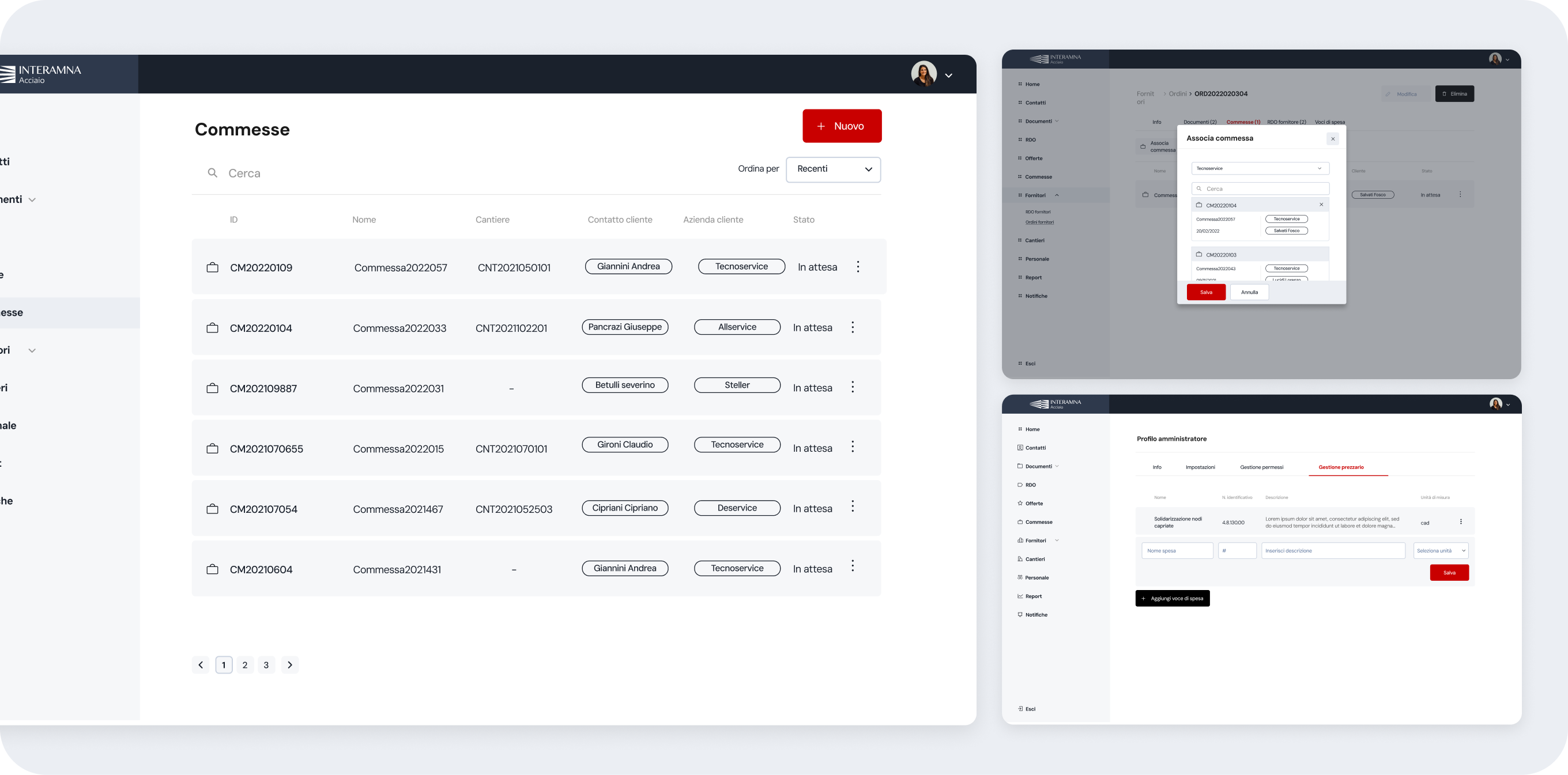Expand user menu chevron in Commesse window header

click(x=948, y=75)
